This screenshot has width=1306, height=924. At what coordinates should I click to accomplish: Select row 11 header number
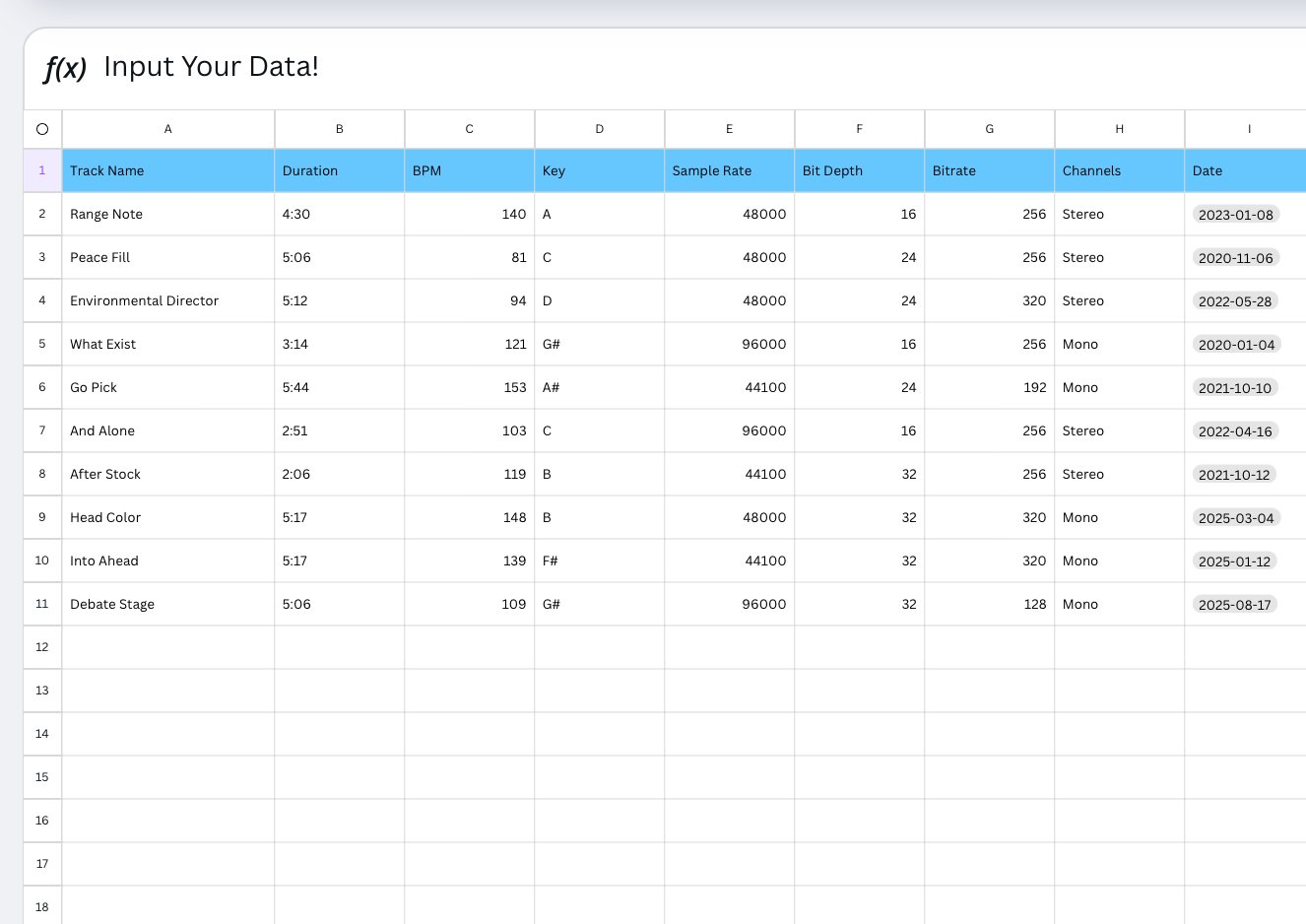tap(42, 604)
